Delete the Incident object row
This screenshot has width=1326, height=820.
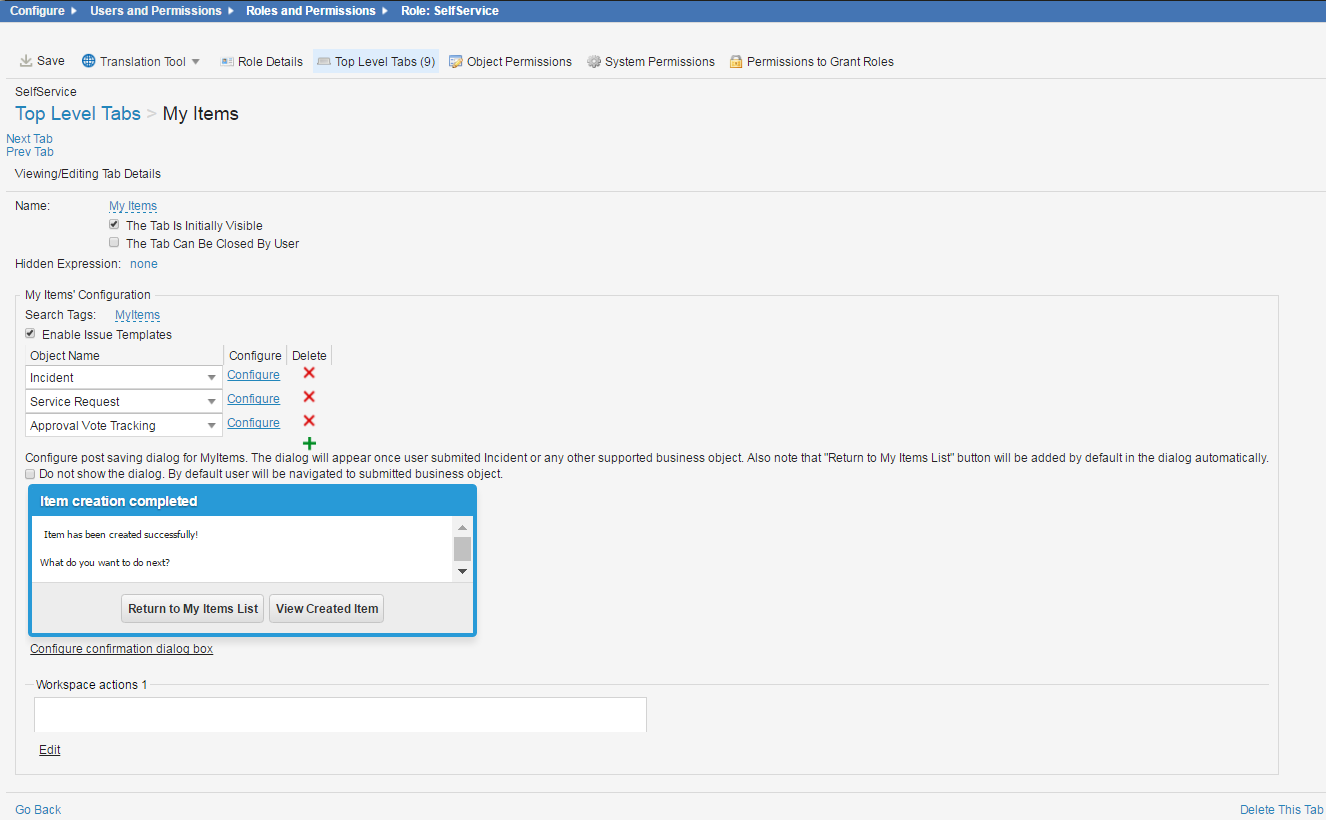[309, 373]
